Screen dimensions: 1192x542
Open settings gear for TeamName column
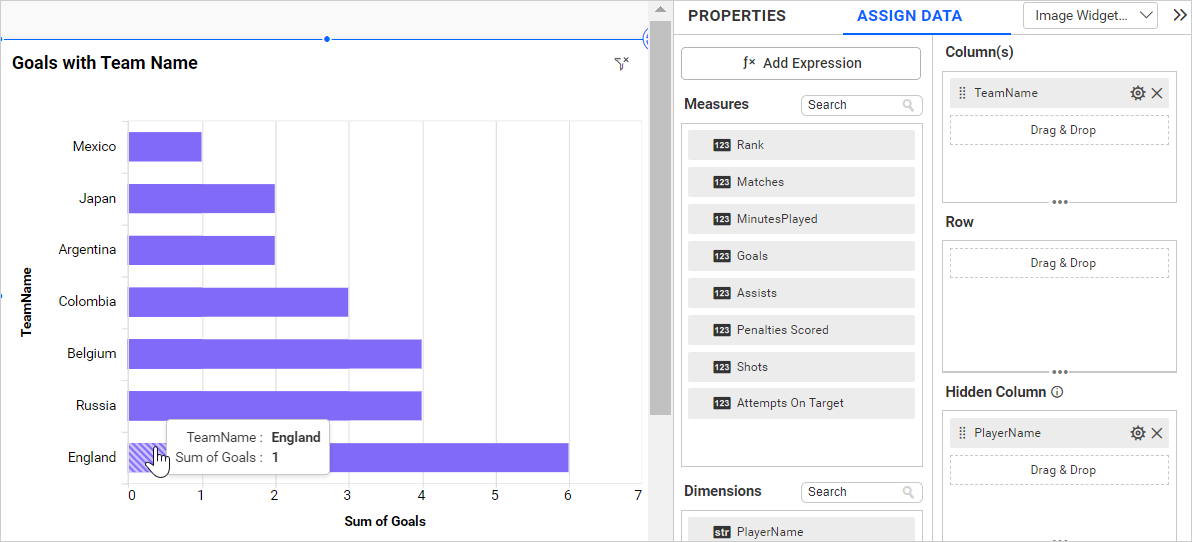pos(1137,93)
